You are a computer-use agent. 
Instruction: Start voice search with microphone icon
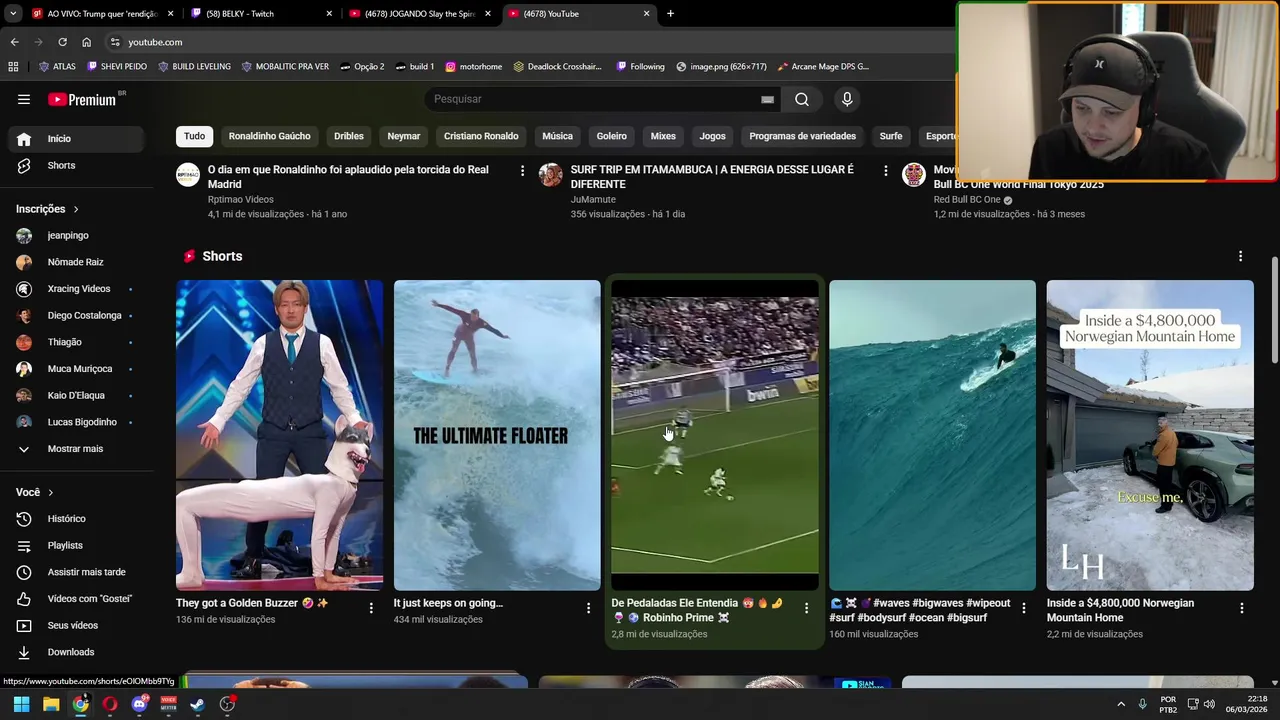click(x=847, y=99)
